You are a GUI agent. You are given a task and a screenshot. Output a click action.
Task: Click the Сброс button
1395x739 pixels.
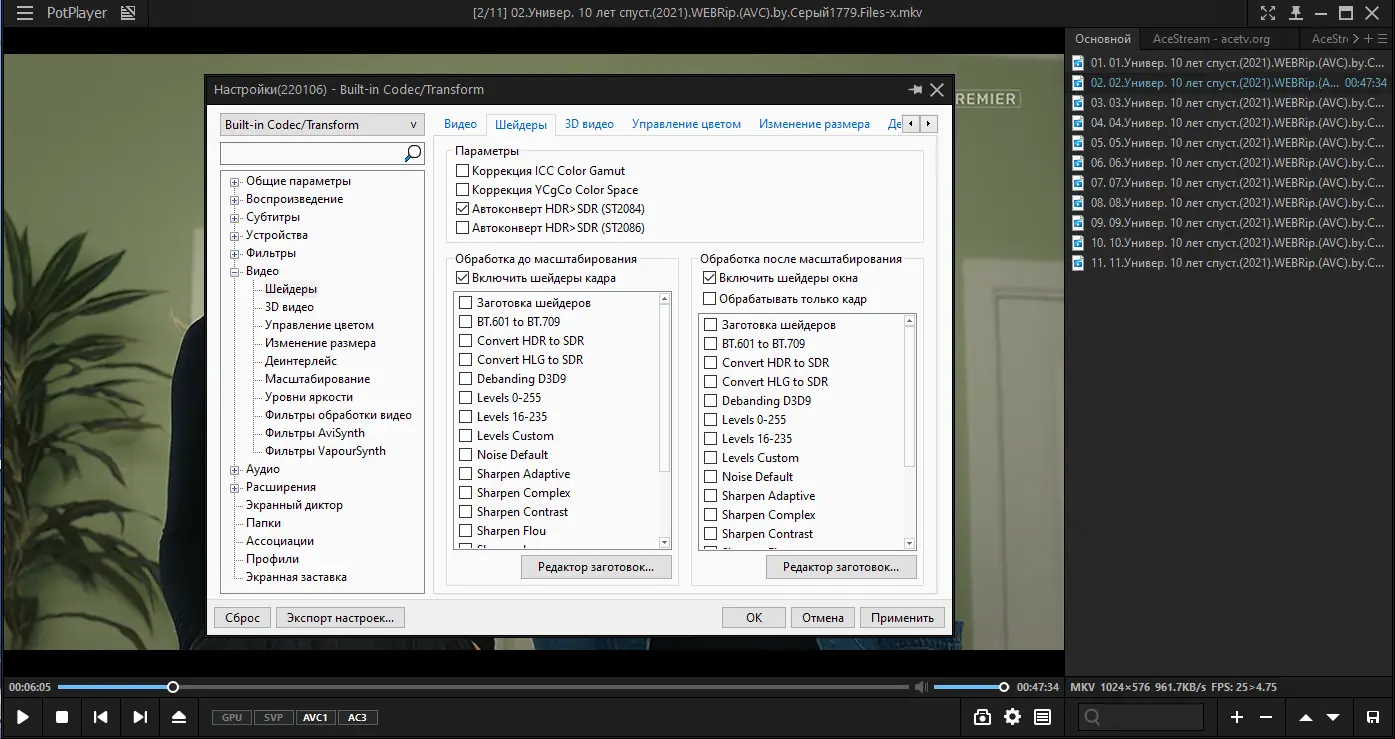242,618
